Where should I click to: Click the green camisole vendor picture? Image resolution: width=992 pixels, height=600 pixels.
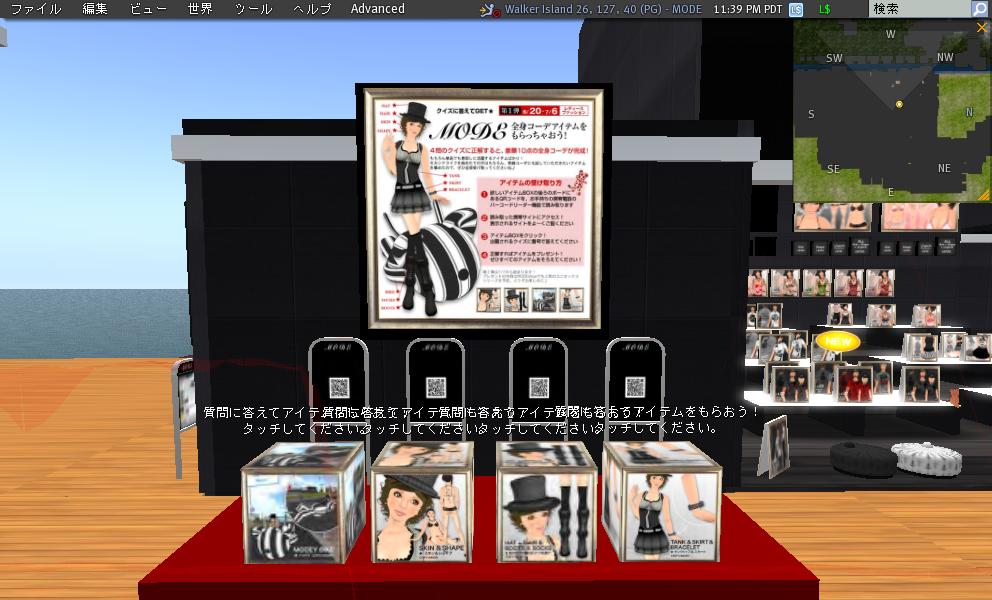click(x=817, y=283)
